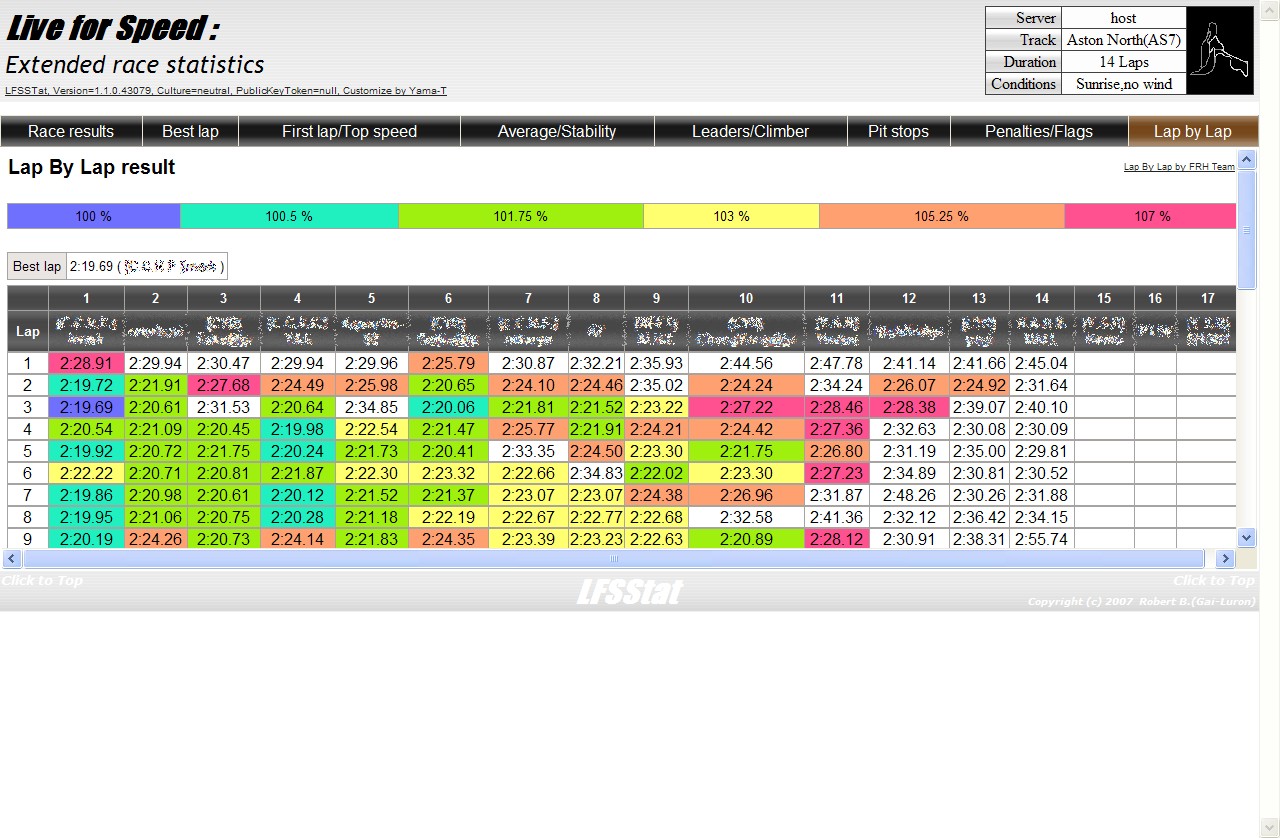Viewport: 1280px width, 838px height.
Task: Click the teal 100.5 % legend swatch
Action: pyautogui.click(x=289, y=216)
